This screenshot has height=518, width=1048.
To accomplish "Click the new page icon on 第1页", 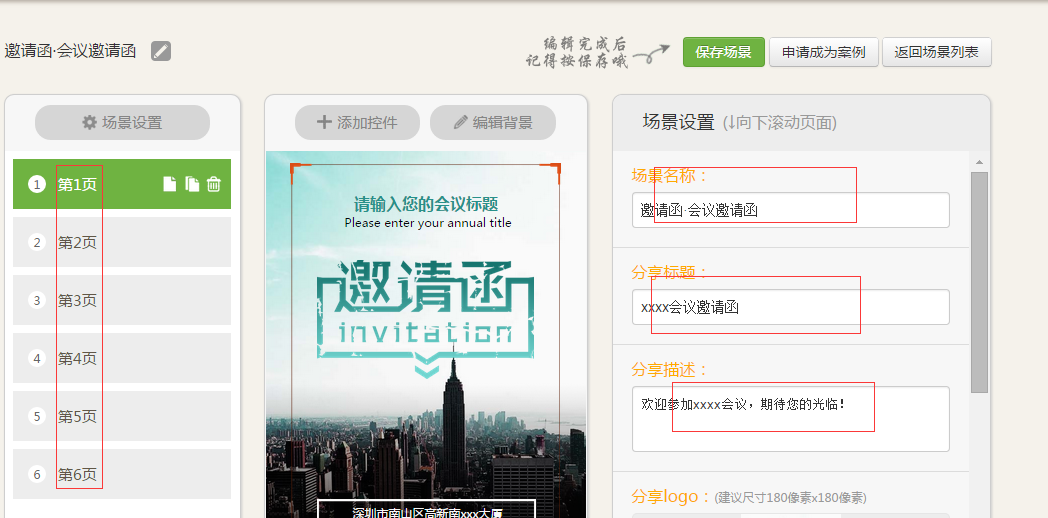I will tap(170, 184).
